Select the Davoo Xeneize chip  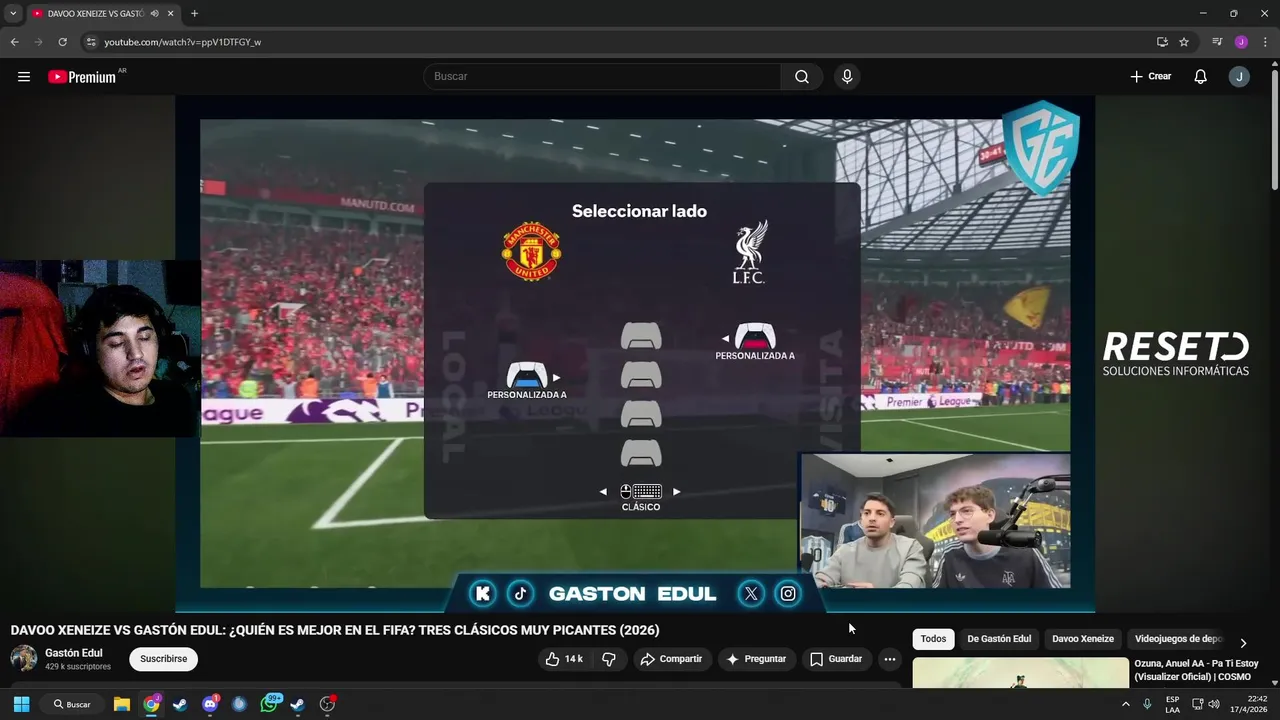pyautogui.click(x=1083, y=639)
